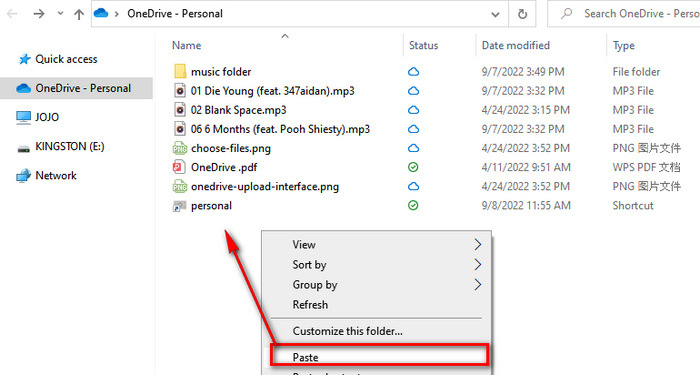Click date 9/8/2022 11:55 AM cell

pyautogui.click(x=526, y=206)
